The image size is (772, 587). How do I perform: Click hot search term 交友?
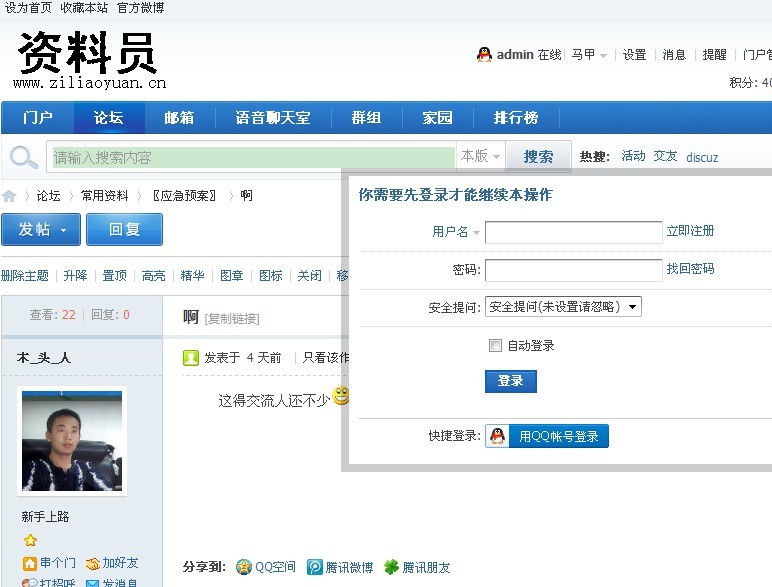(x=665, y=157)
